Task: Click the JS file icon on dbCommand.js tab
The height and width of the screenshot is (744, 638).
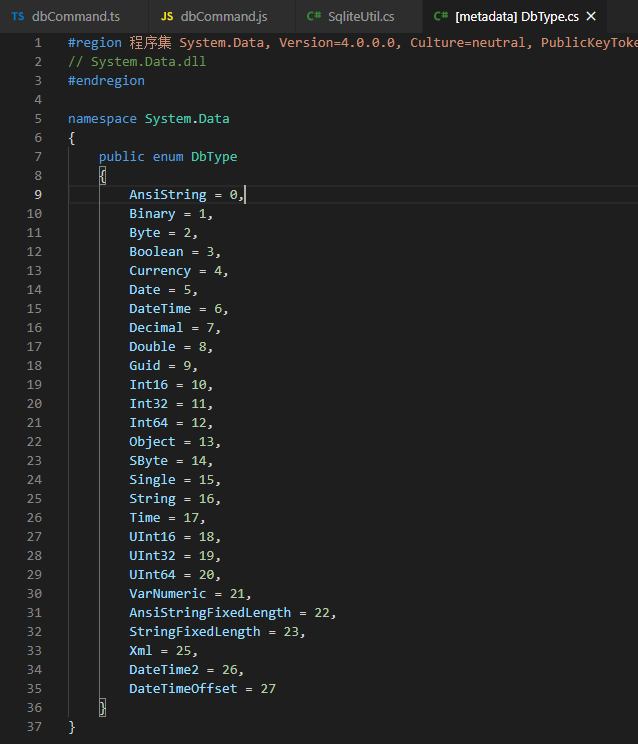Action: (167, 17)
